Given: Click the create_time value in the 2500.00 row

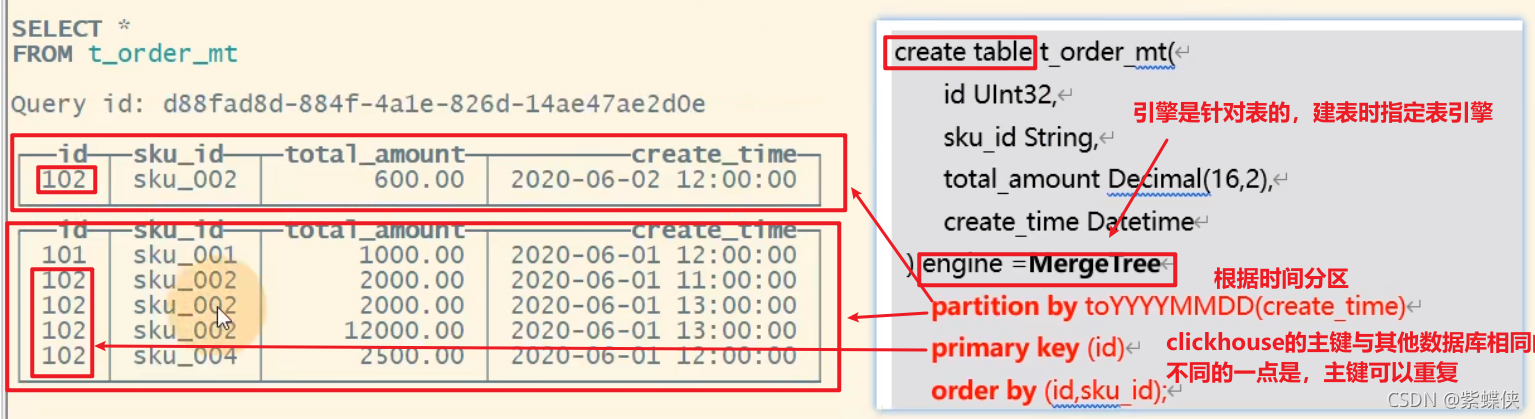Looking at the screenshot, I should (x=654, y=355).
